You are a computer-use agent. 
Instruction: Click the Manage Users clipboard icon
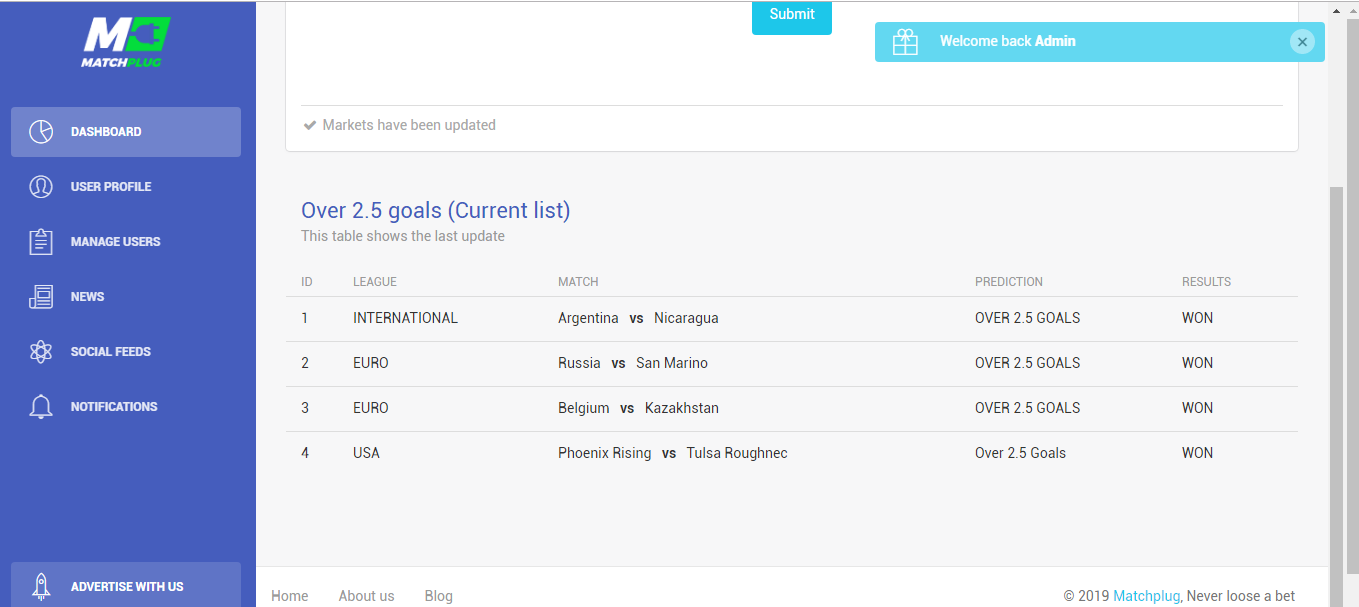41,242
